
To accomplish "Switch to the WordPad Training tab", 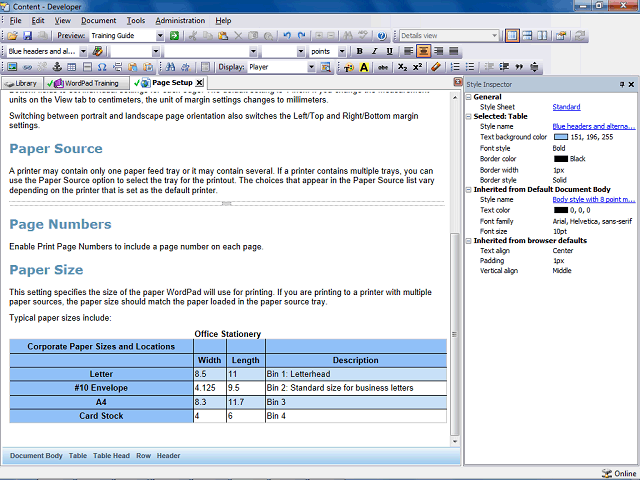I will point(87,83).
